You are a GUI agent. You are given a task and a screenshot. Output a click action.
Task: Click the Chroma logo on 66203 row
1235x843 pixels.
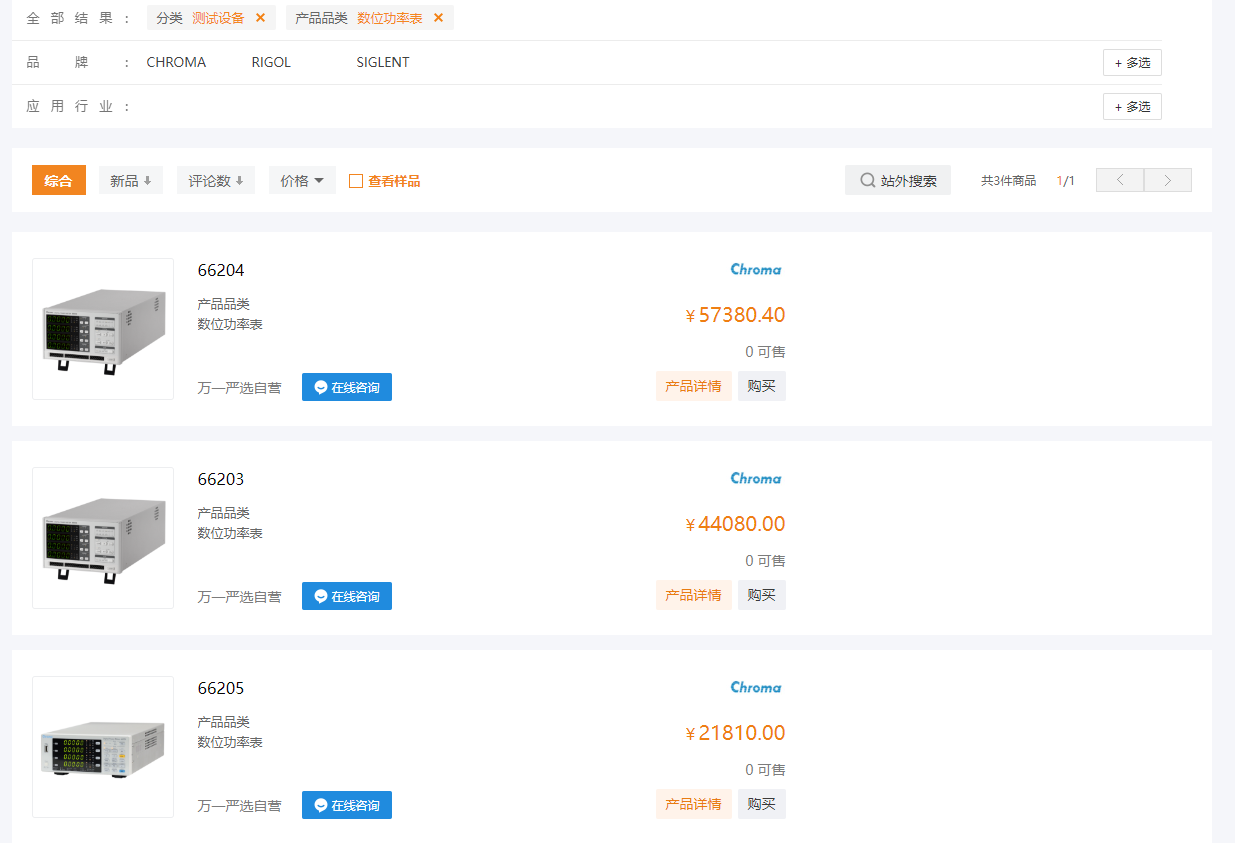[756, 478]
